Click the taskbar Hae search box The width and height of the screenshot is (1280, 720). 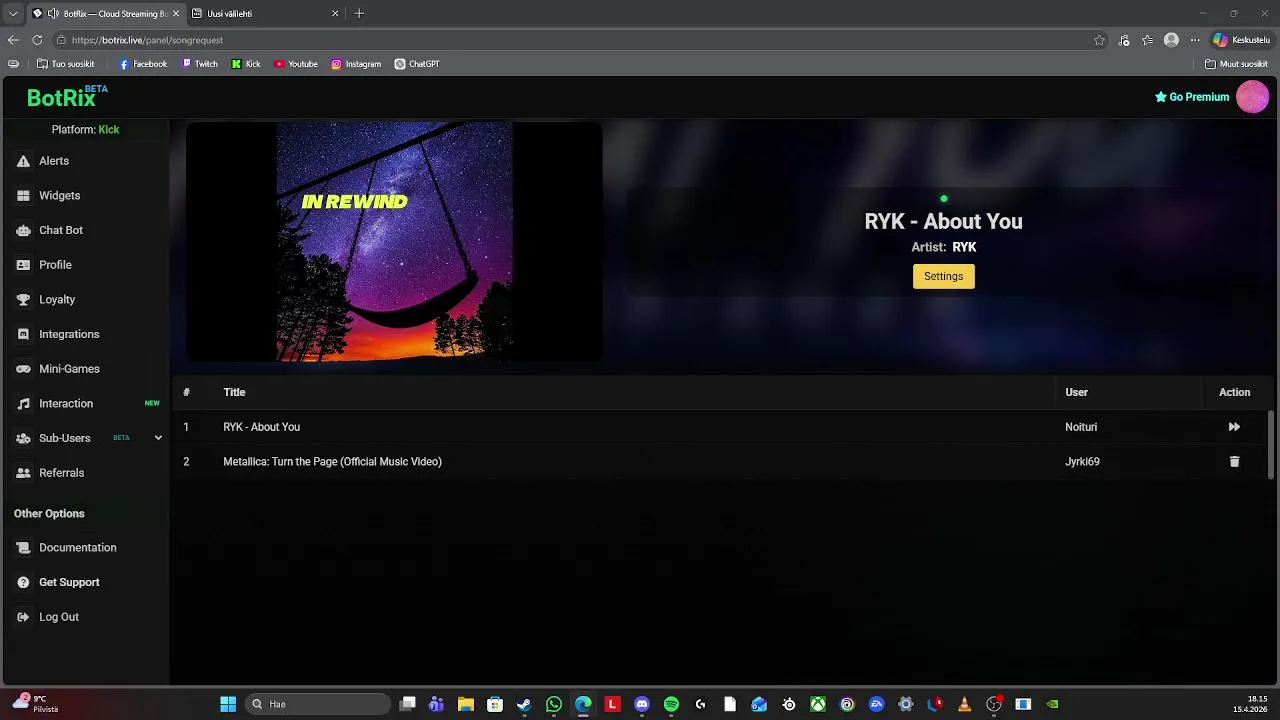pyautogui.click(x=318, y=705)
